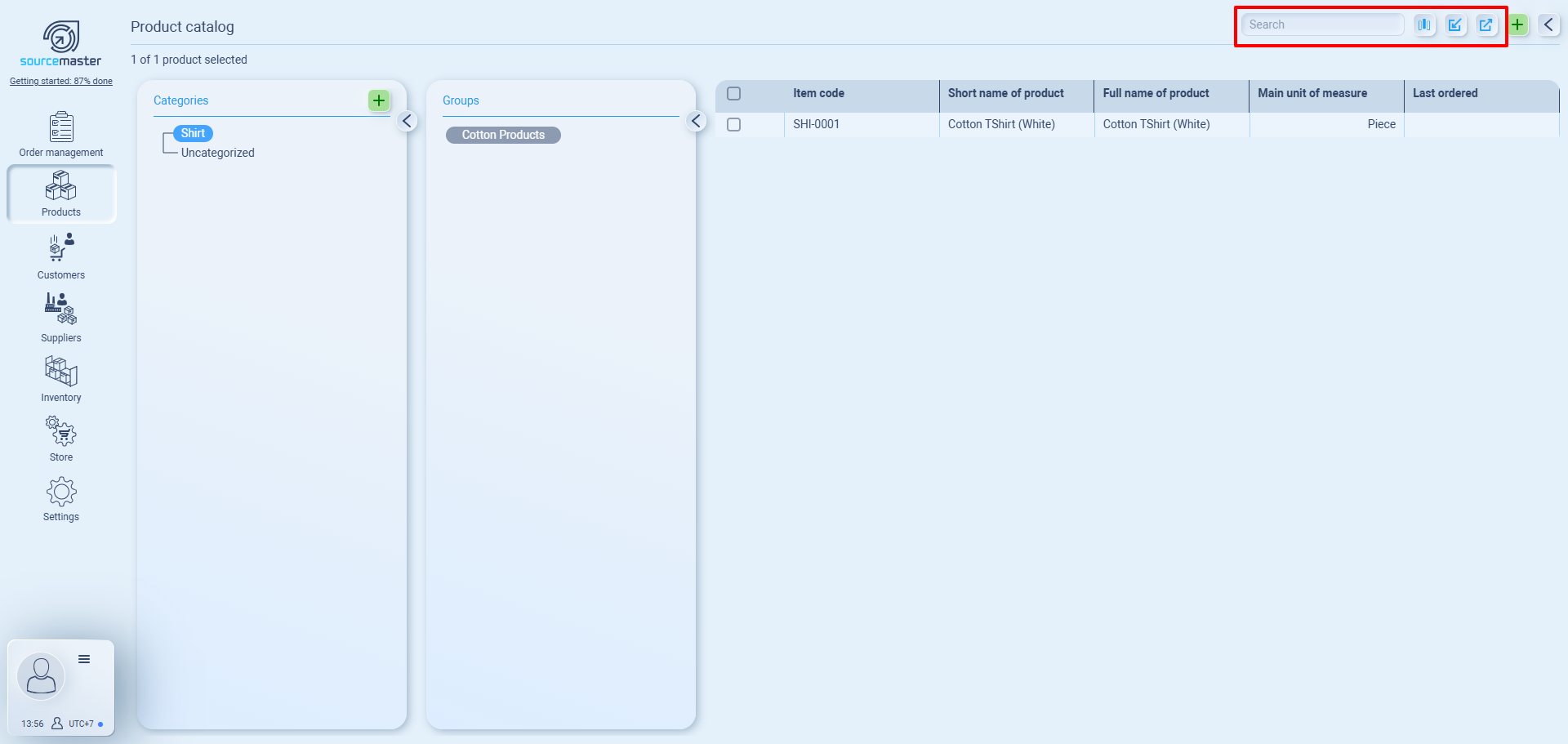This screenshot has height=744, width=1568.
Task: Select the Uncategorized category
Action: 217,153
